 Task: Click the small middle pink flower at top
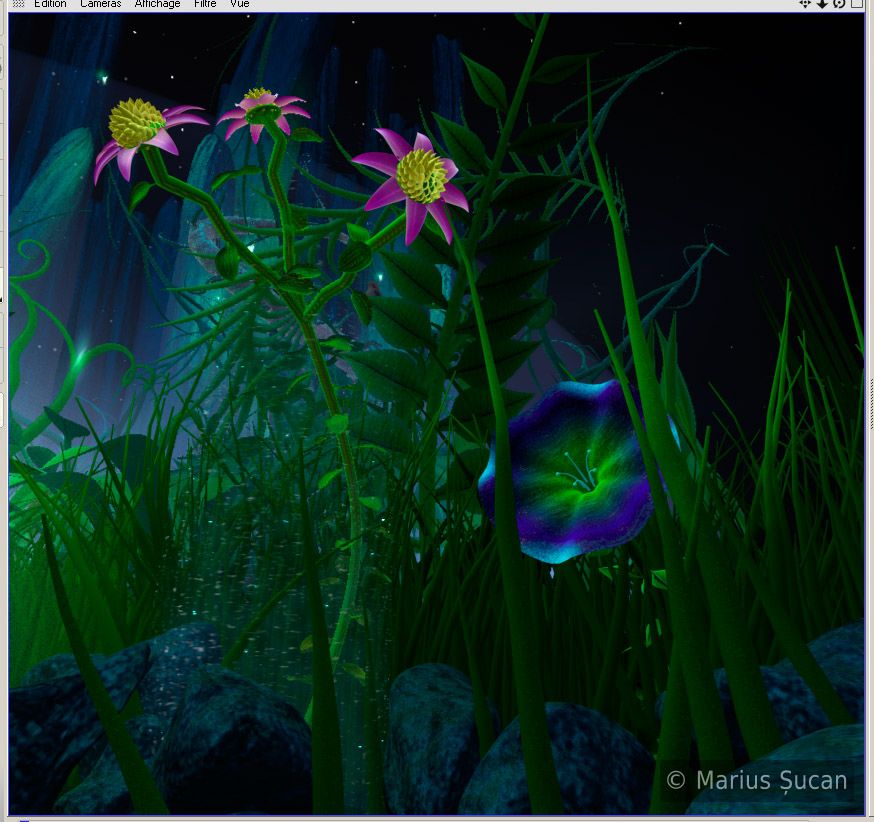click(x=262, y=108)
